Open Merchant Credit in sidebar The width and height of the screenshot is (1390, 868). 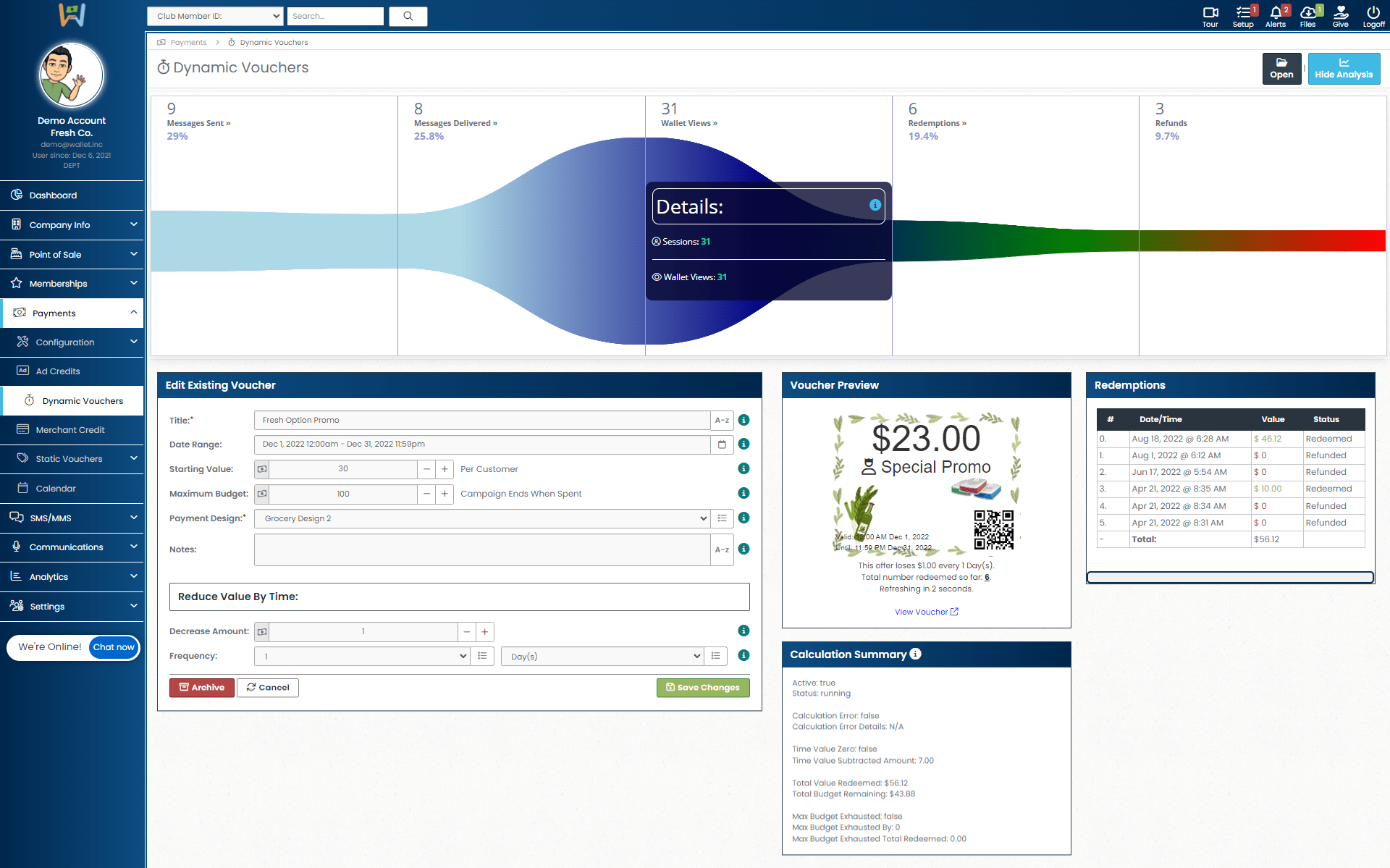pyautogui.click(x=70, y=430)
